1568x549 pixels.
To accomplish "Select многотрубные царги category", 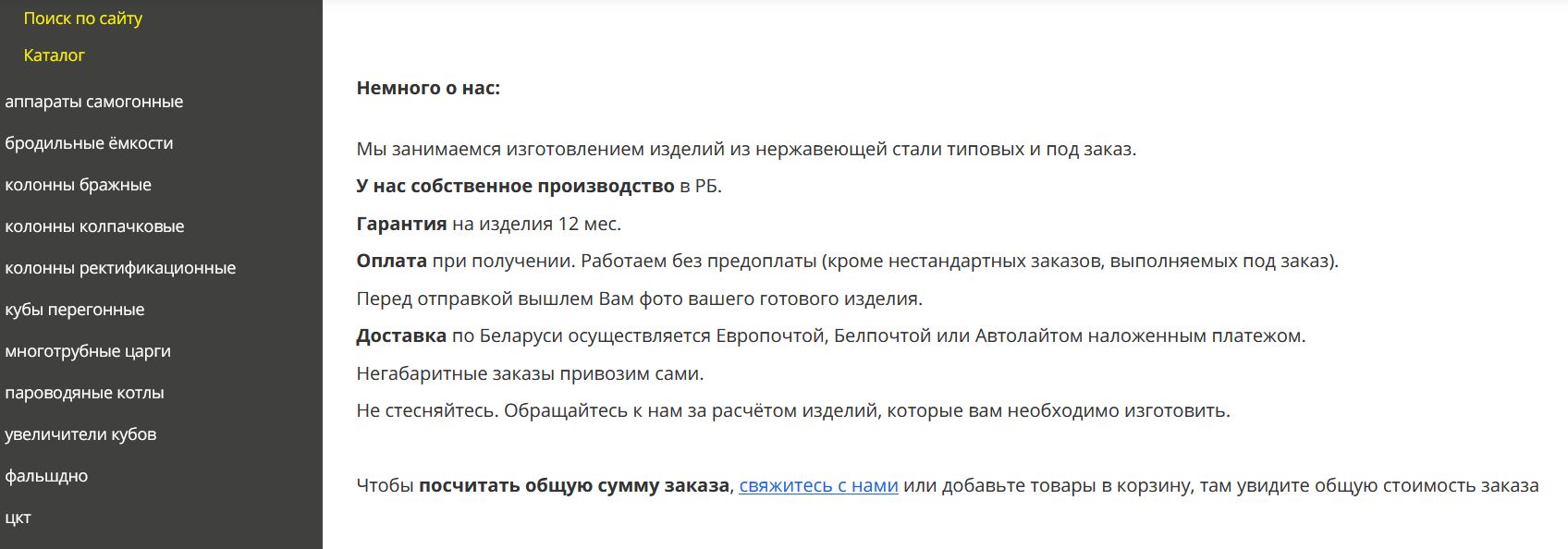I will tap(88, 351).
